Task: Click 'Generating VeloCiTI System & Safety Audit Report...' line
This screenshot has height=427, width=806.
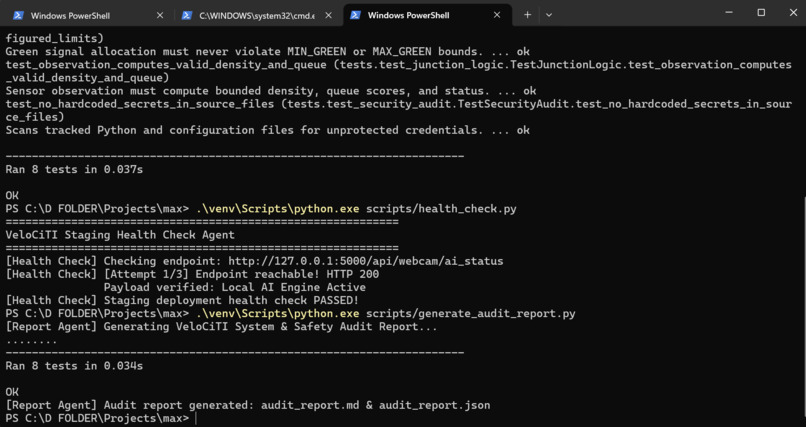Action: 270,326
